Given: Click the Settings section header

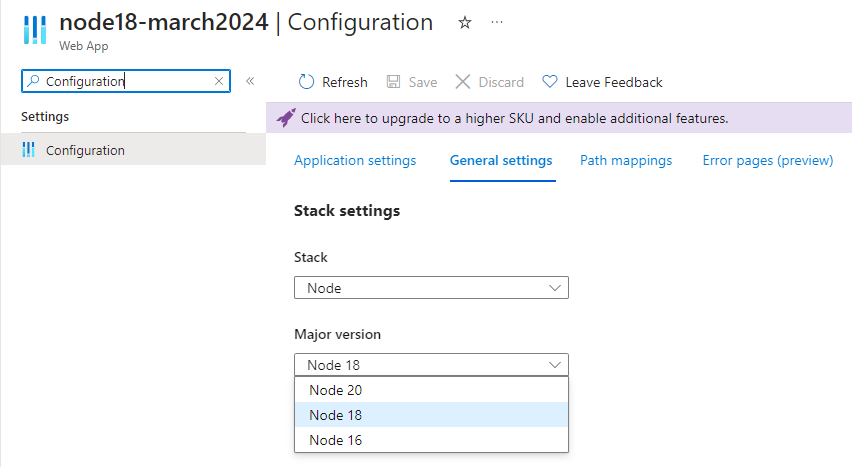Looking at the screenshot, I should click(45, 116).
